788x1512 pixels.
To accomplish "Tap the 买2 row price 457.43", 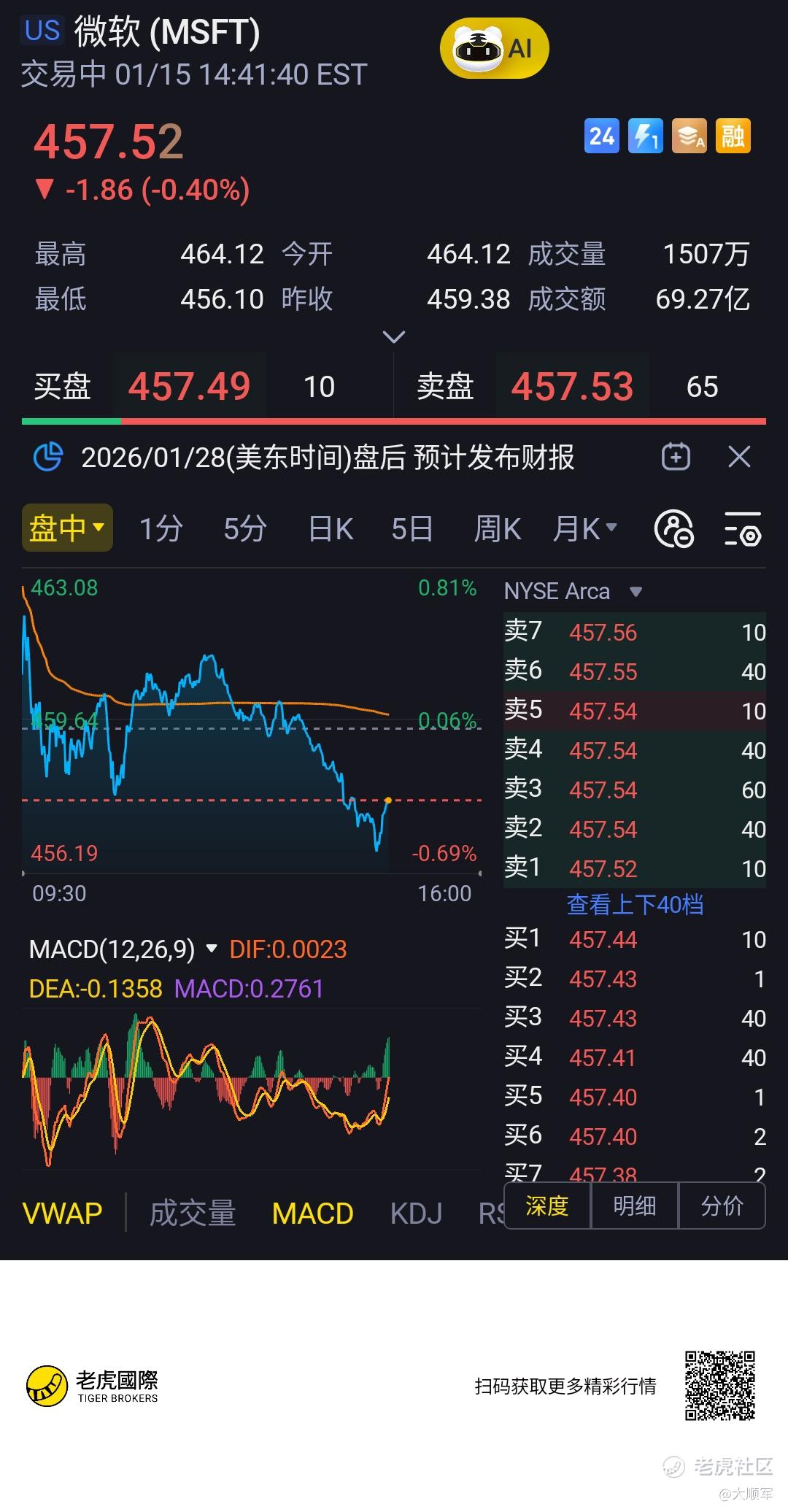I will (x=603, y=979).
